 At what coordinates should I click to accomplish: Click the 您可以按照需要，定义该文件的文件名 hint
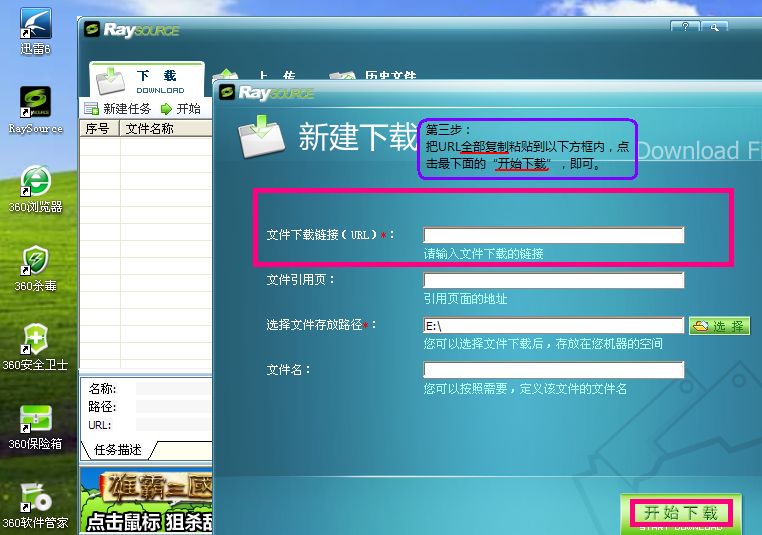525,389
